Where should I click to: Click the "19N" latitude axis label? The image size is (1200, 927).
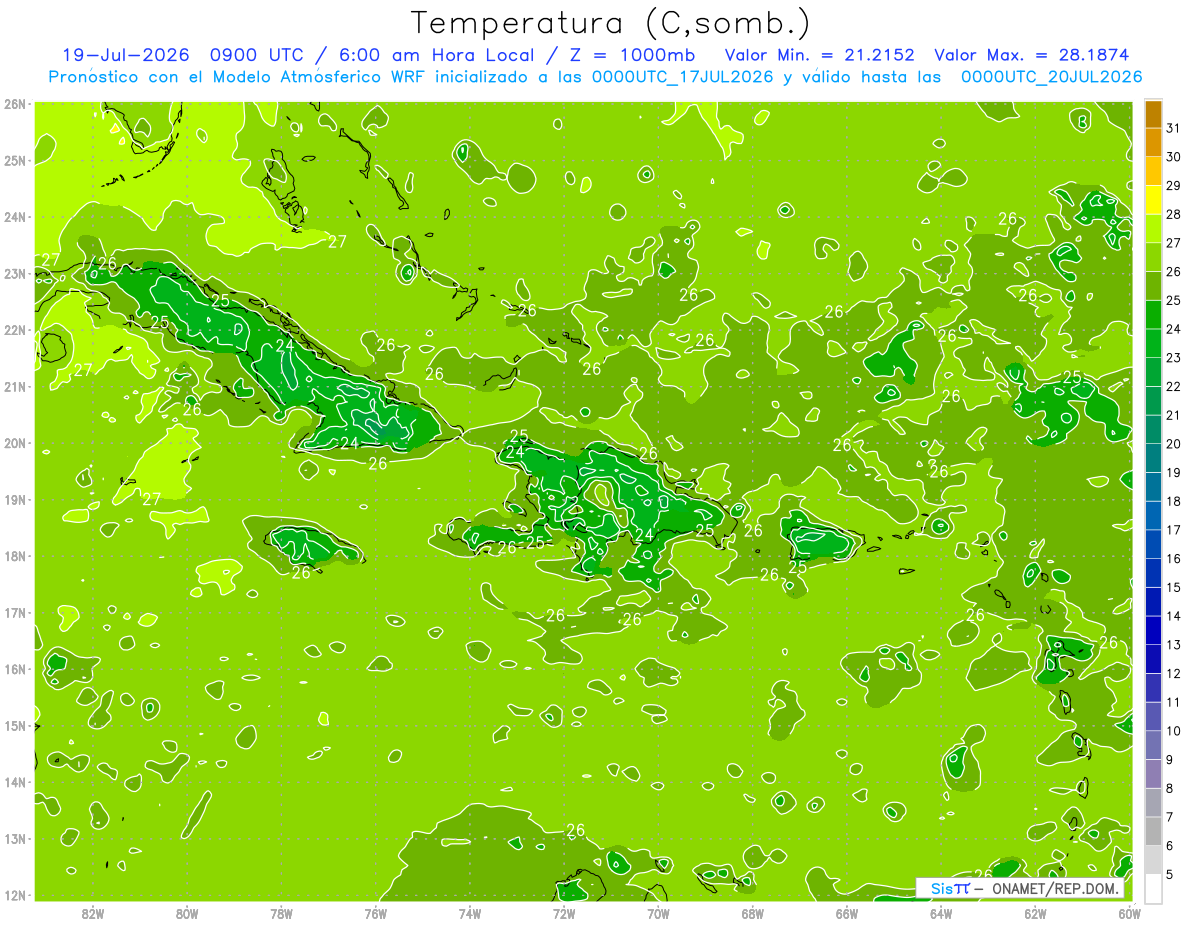tap(14, 500)
